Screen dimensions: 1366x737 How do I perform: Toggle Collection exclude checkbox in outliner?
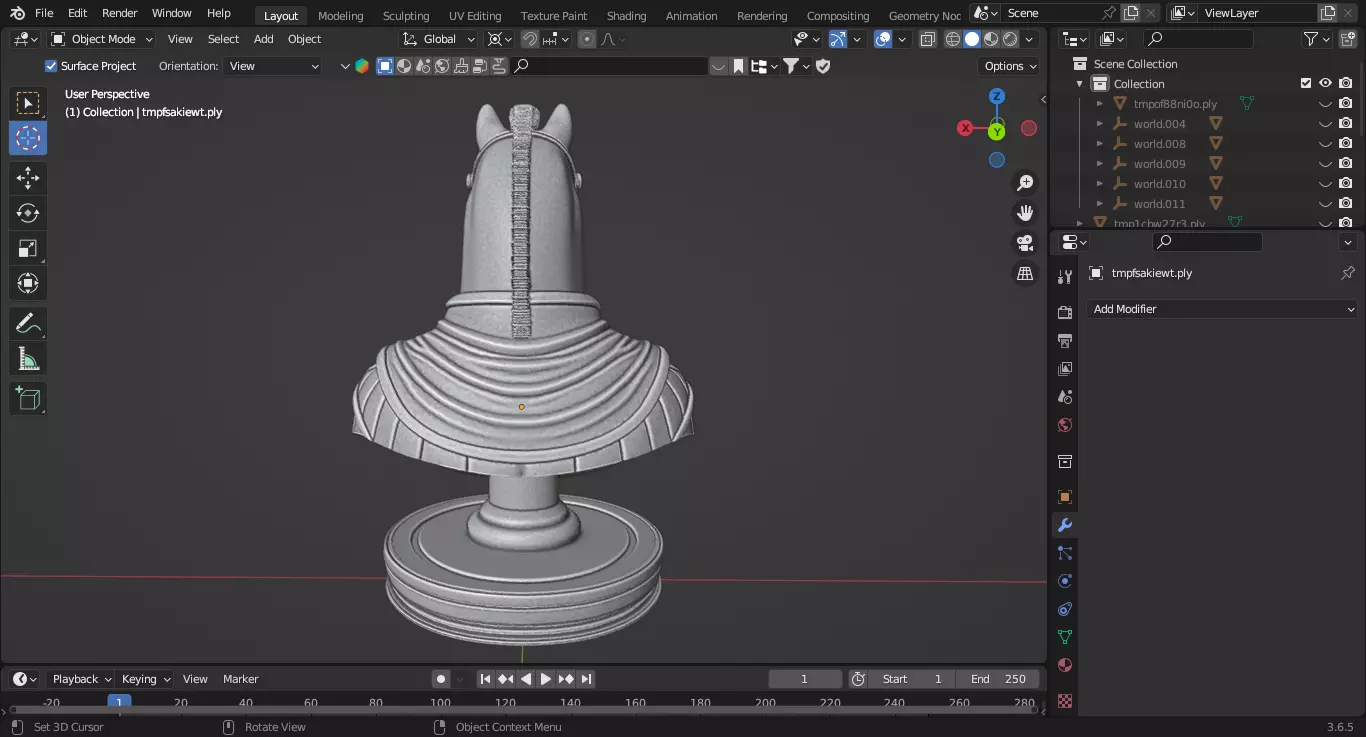[1305, 84]
